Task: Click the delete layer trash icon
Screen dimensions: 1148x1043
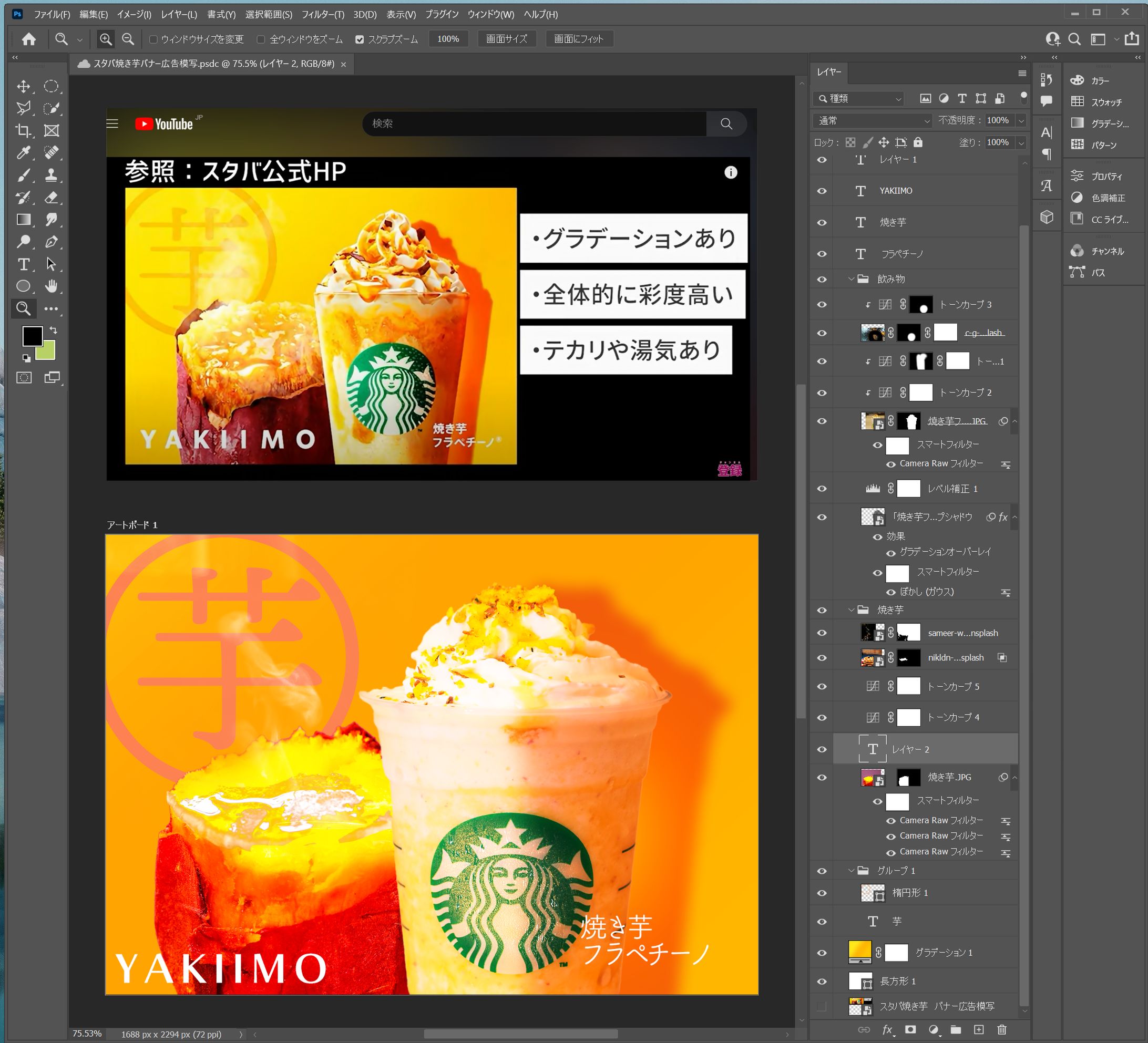Action: click(1002, 1029)
